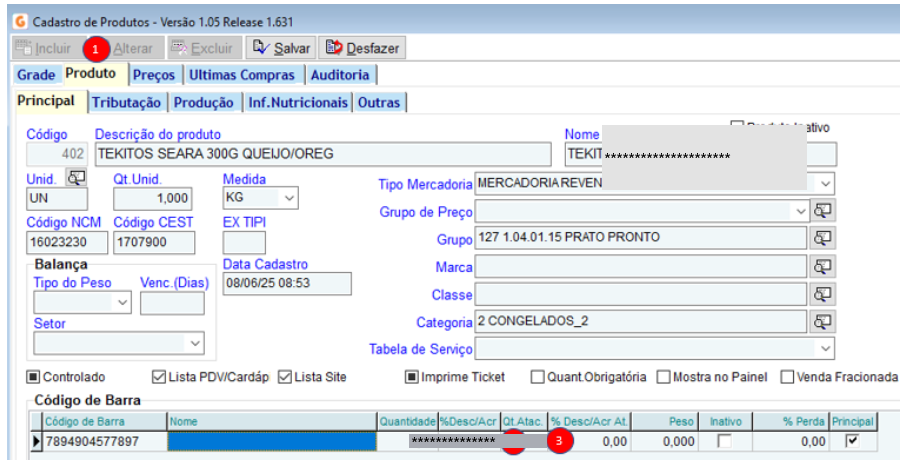Select barcode cell 7894904577897

[105, 441]
